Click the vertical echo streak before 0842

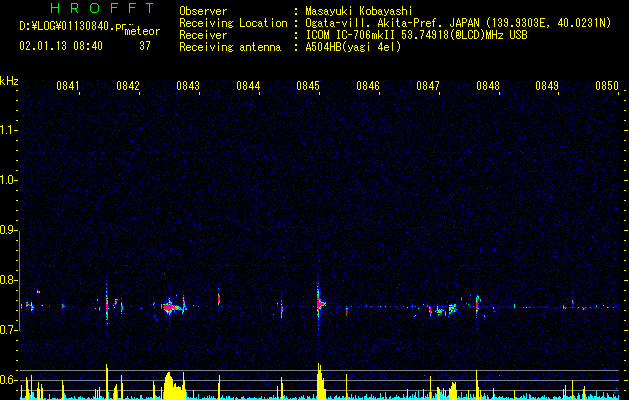(x=107, y=303)
